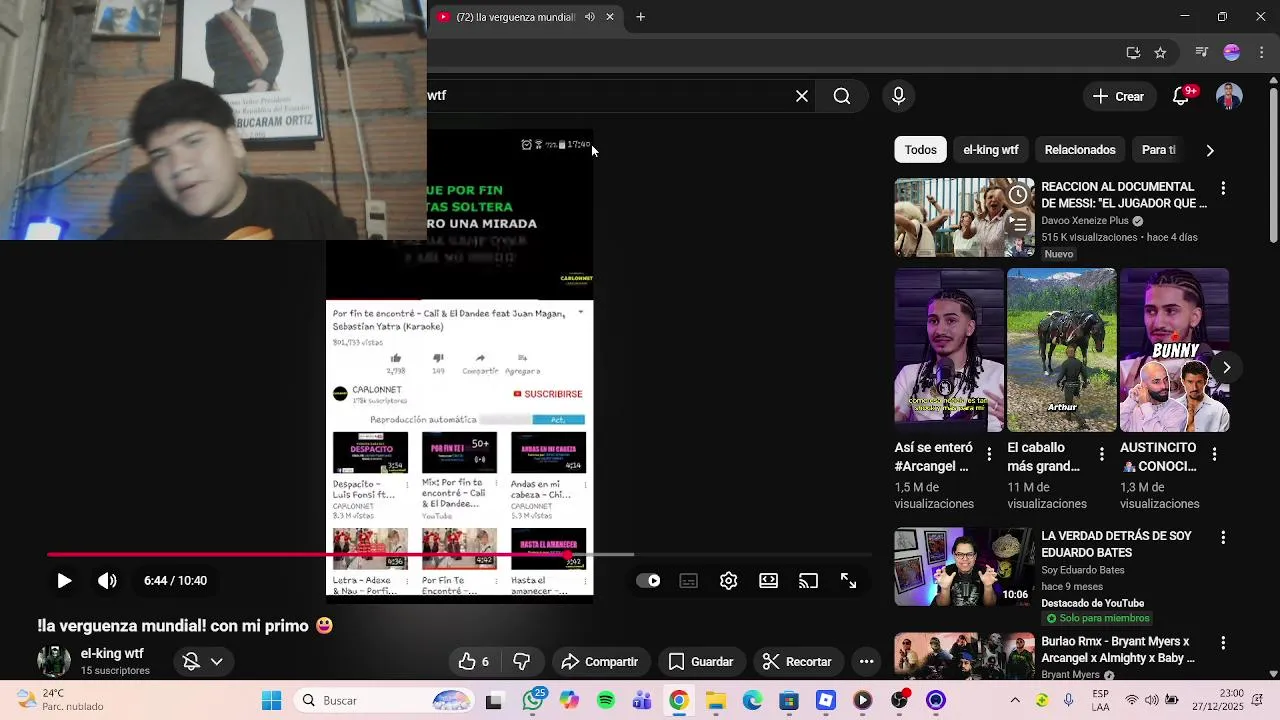This screenshot has width=1280, height=720.
Task: Toggle the autoplay switch in player controls
Action: 648,581
